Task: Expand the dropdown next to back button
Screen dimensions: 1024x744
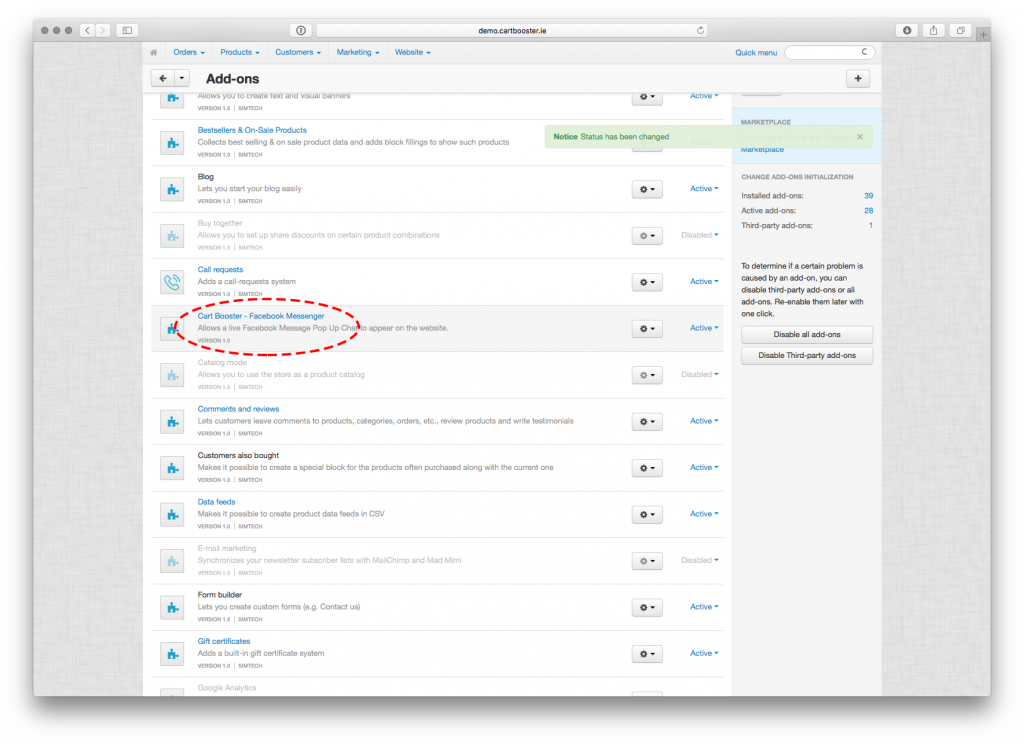Action: [x=182, y=78]
